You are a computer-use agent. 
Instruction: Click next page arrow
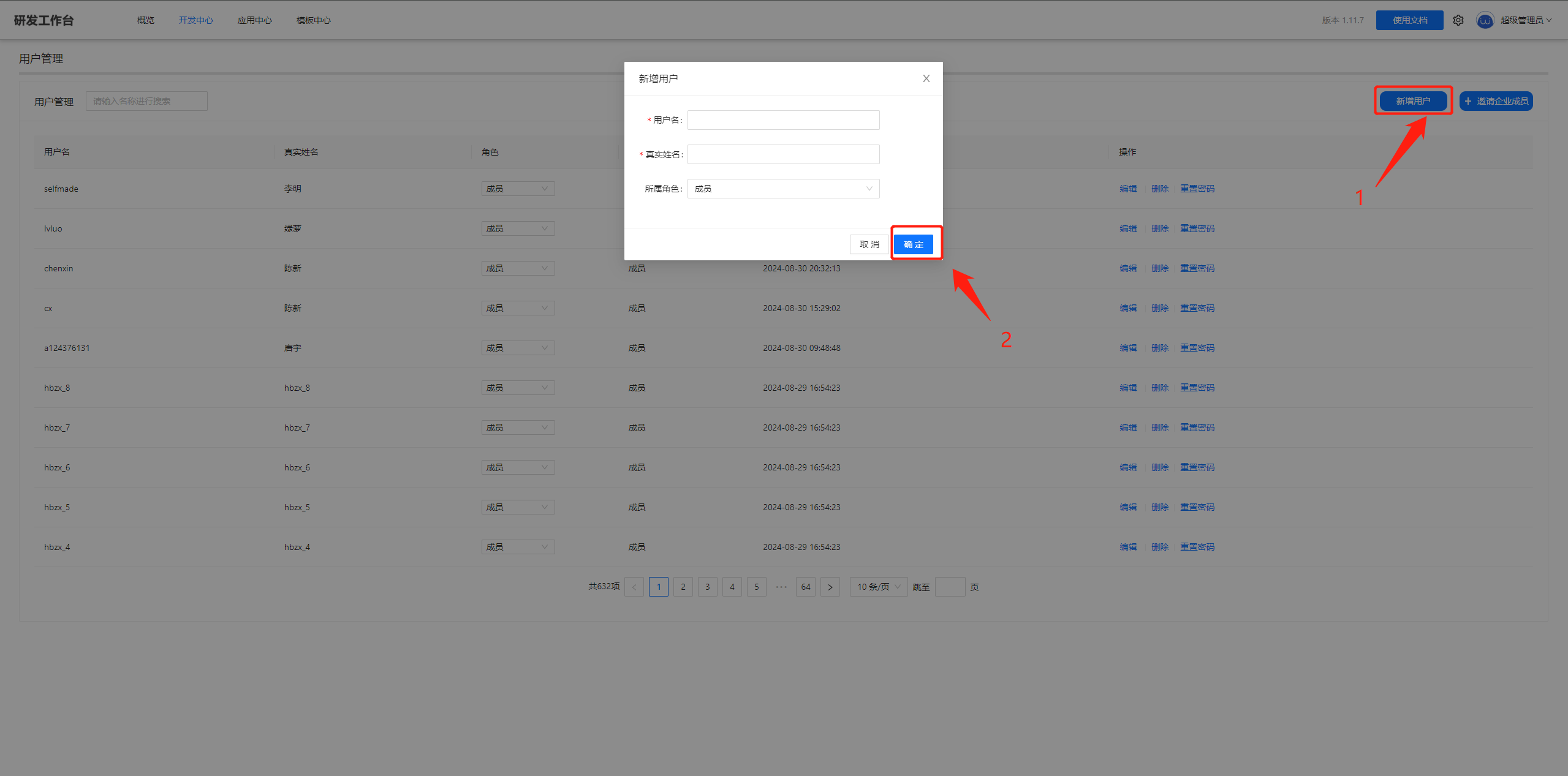click(x=830, y=587)
